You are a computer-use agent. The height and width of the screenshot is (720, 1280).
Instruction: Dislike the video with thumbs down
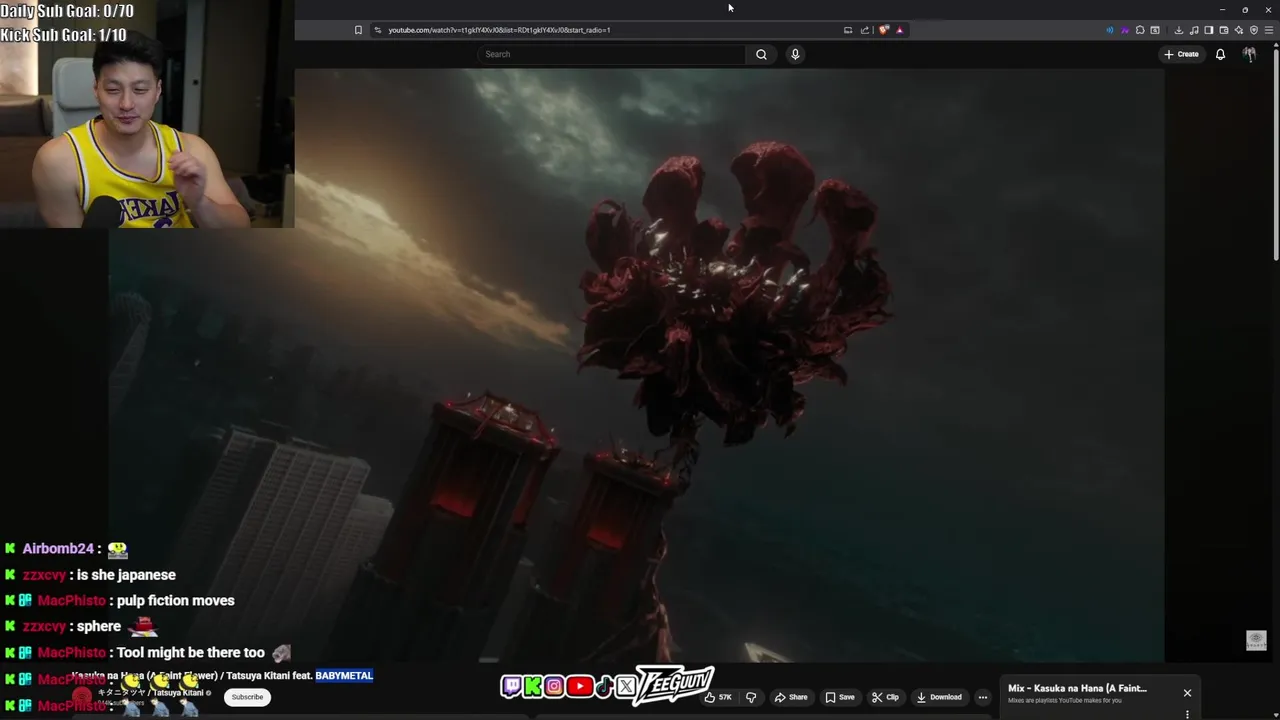pyautogui.click(x=751, y=697)
